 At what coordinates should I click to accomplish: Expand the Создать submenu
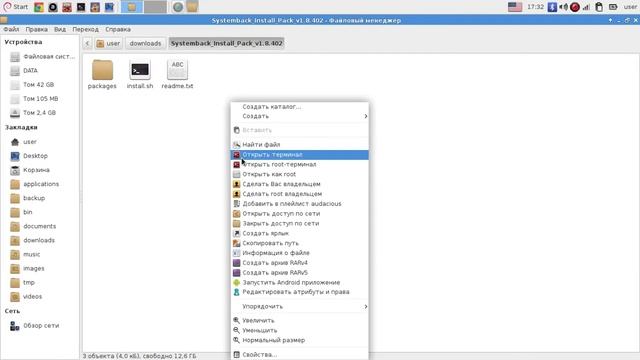click(x=300, y=116)
